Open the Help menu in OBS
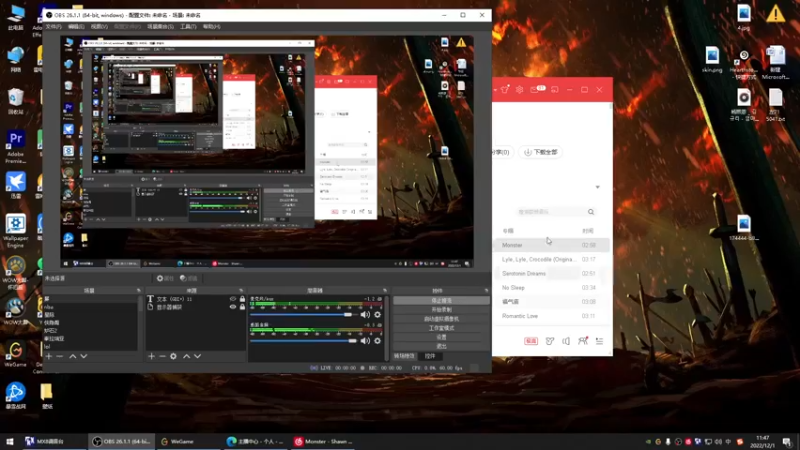This screenshot has height=450, width=800. pos(211,27)
